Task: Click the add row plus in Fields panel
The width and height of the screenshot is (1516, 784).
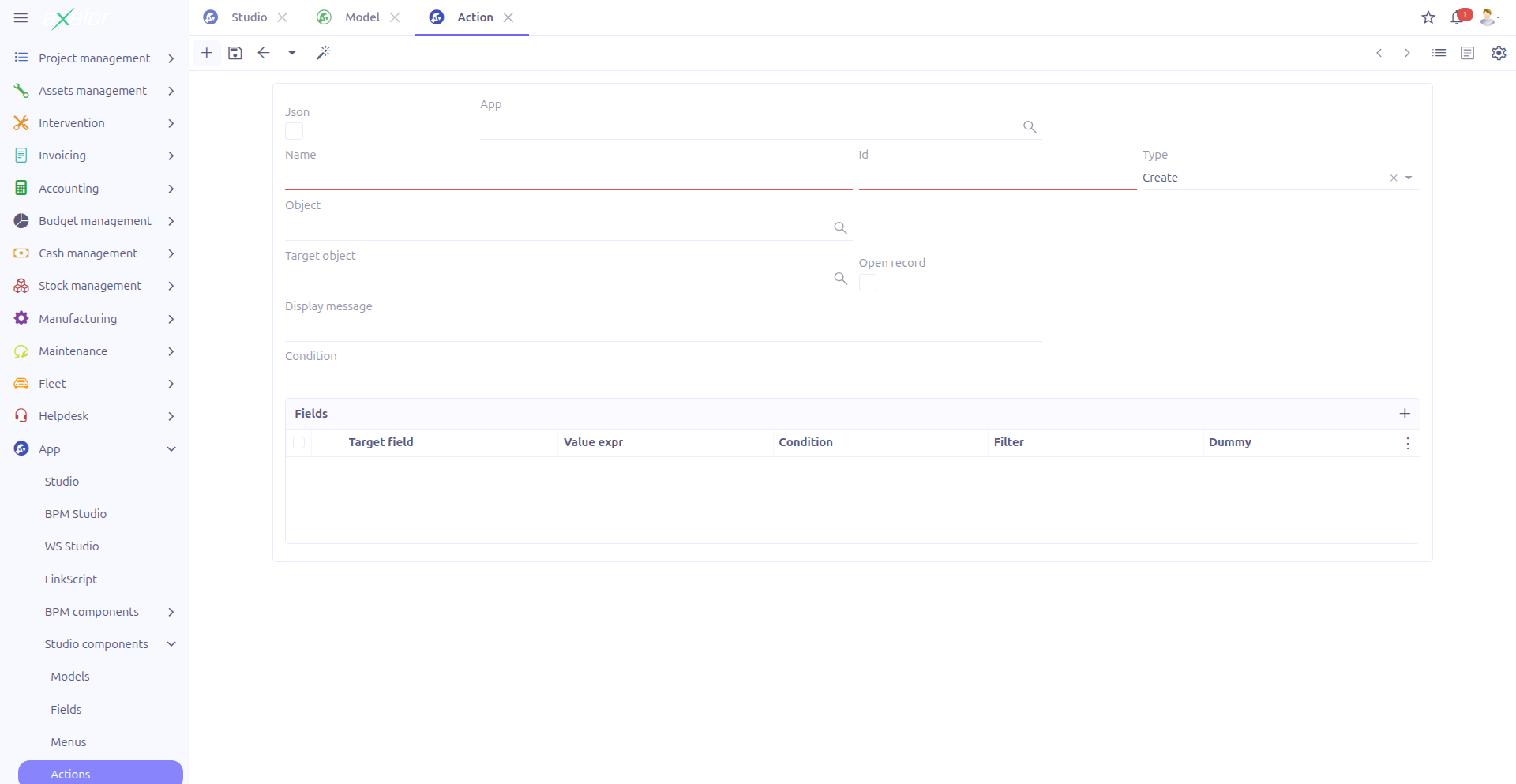Action: tap(1405, 413)
